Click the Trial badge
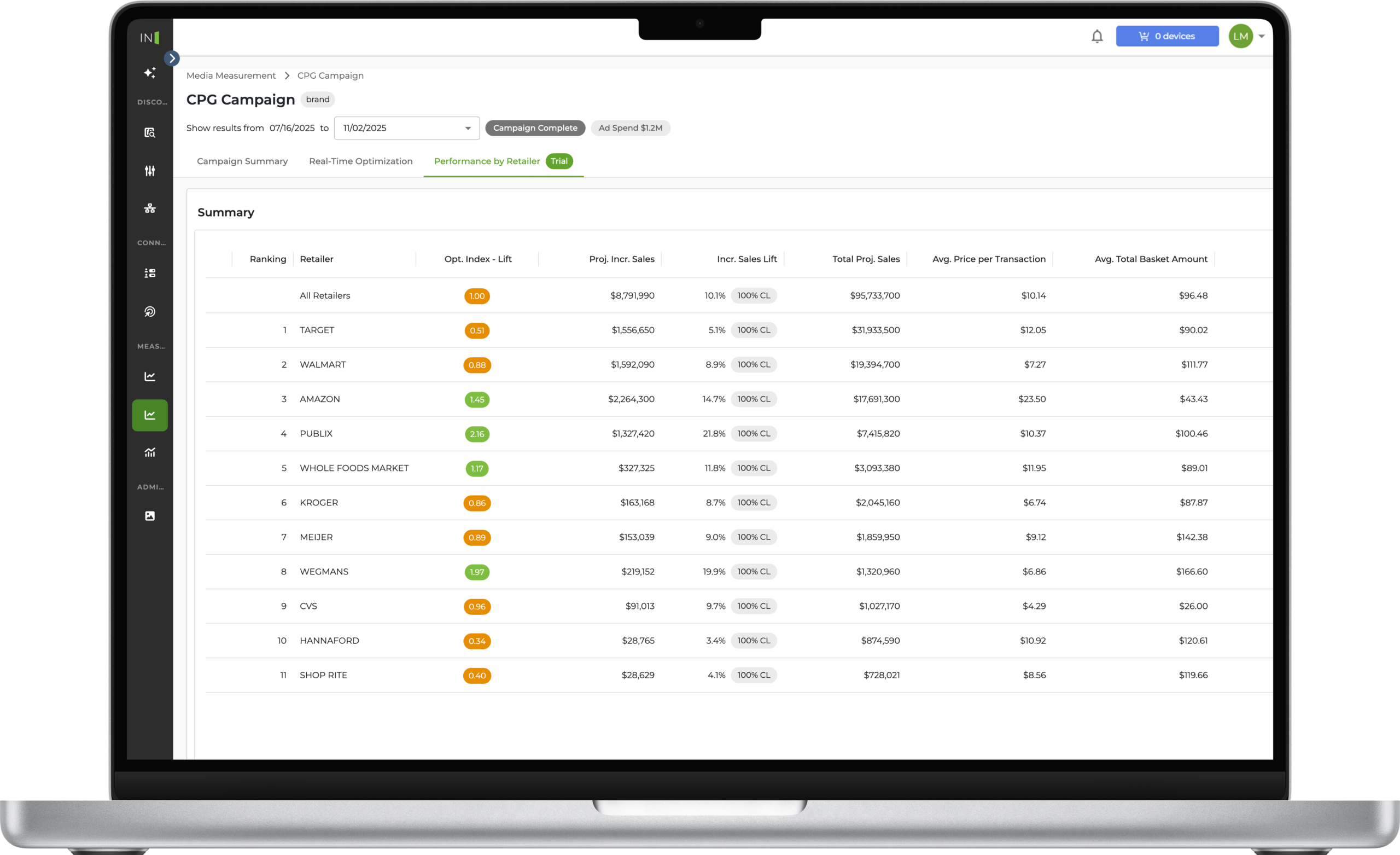Screen dimensions: 1400x855 click(559, 161)
